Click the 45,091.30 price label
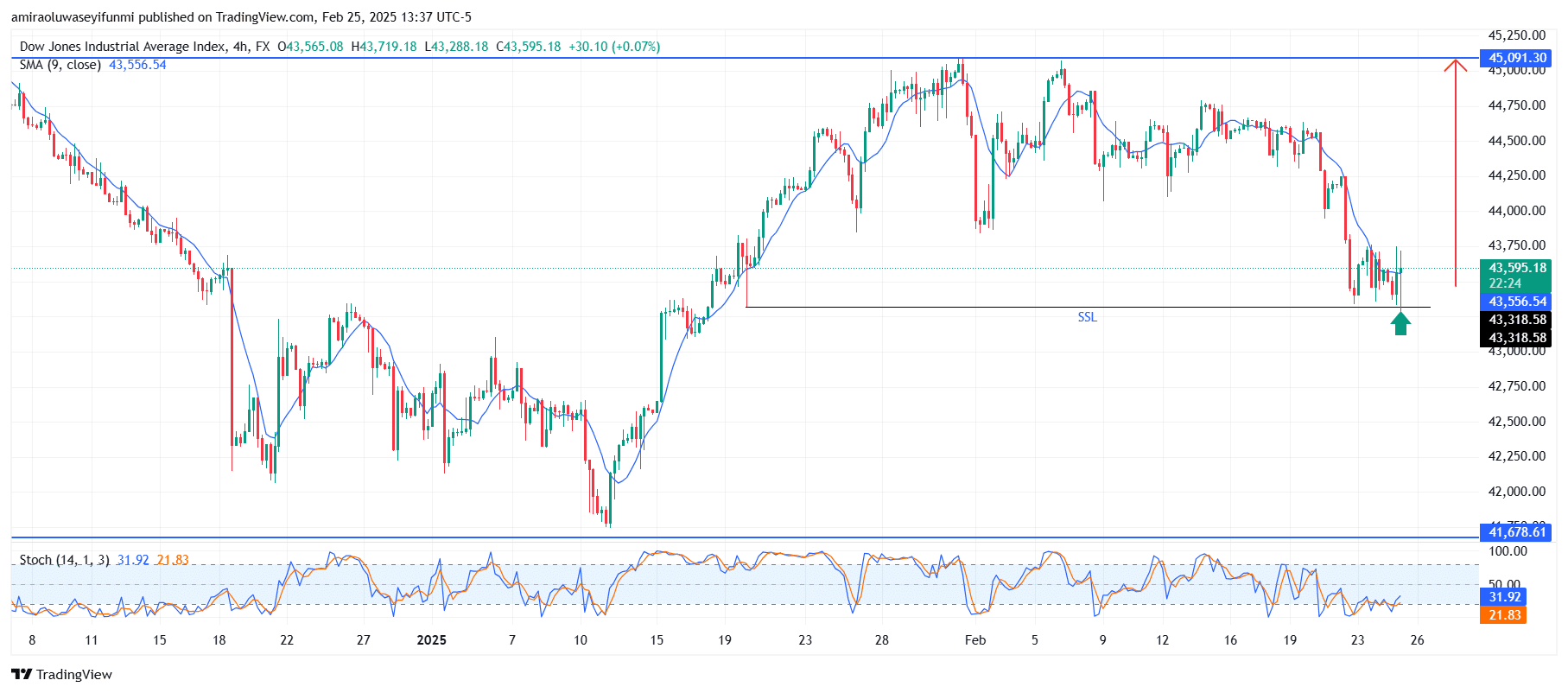The width and height of the screenshot is (1568, 693). click(1515, 58)
